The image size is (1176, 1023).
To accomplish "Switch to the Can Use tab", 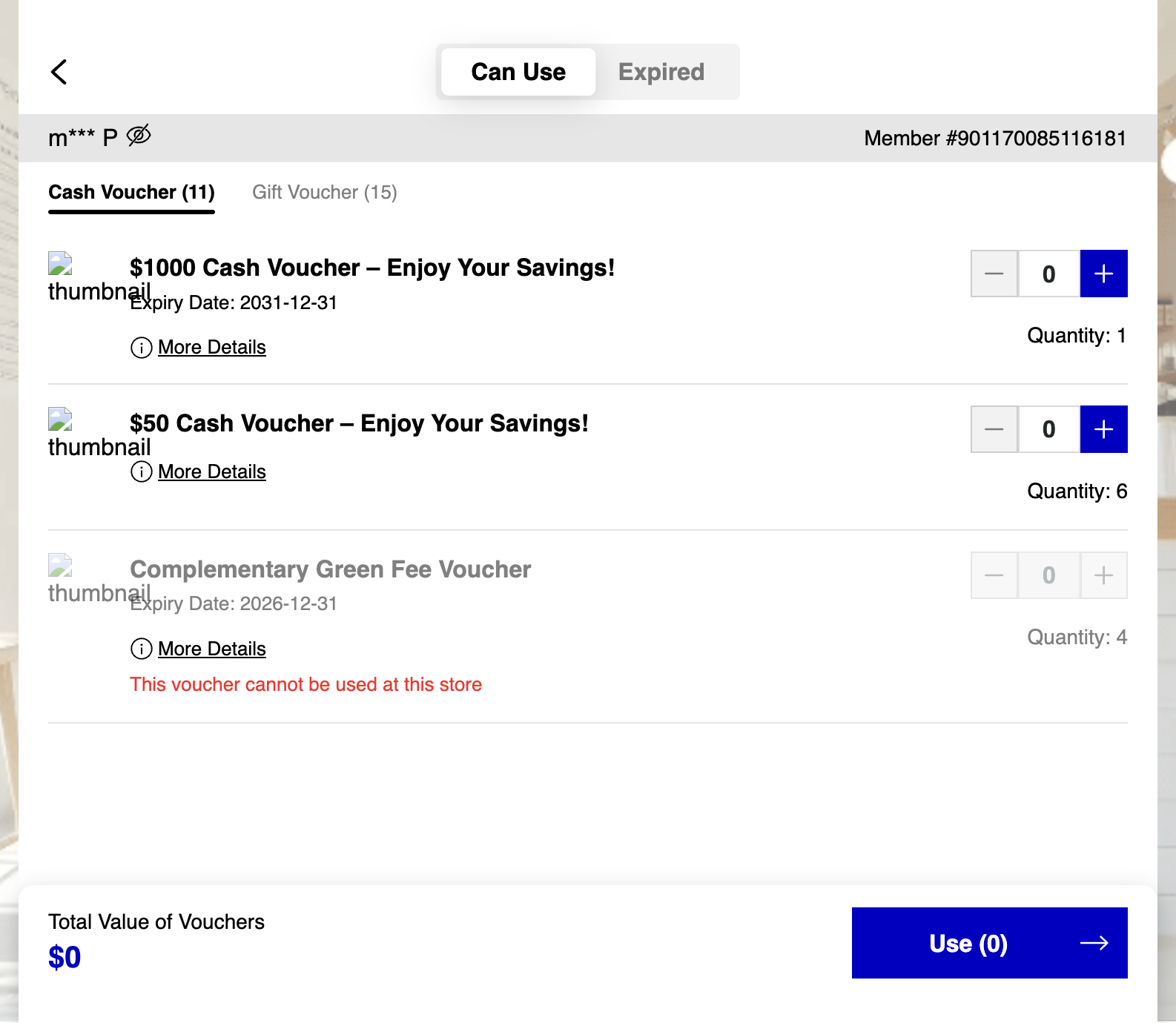I will pos(518,72).
